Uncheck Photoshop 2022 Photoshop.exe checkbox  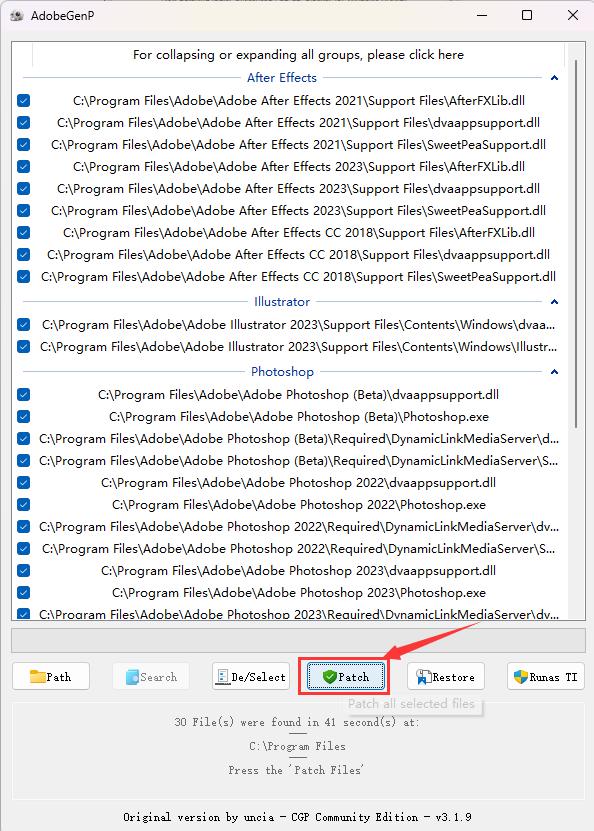[23, 505]
